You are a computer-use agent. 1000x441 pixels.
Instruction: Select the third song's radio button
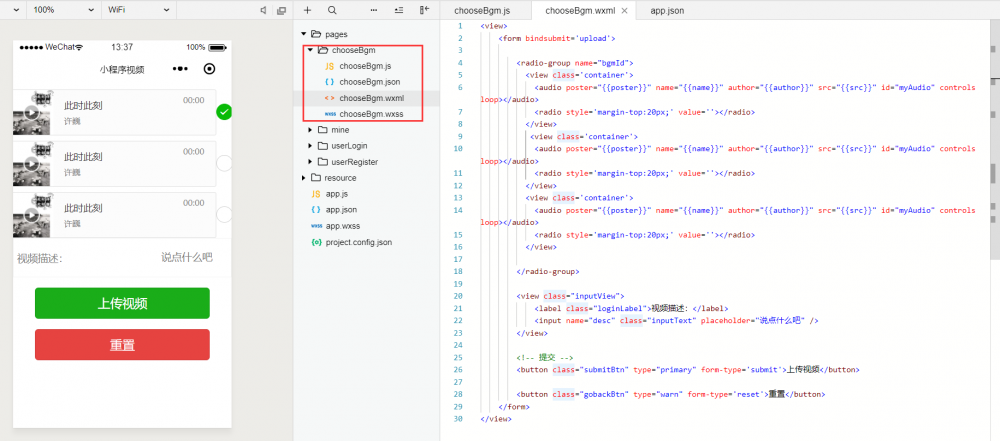[224, 213]
